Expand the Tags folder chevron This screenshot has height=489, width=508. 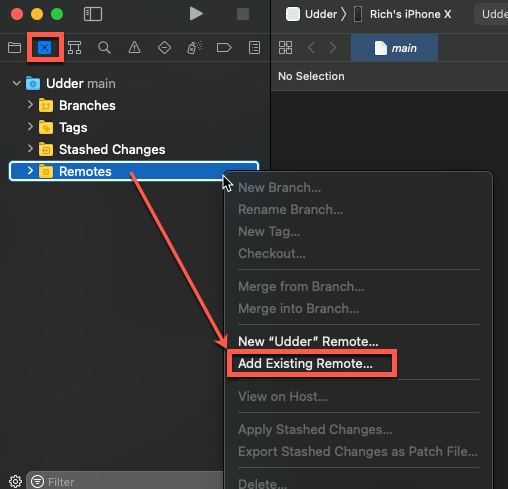(30, 127)
